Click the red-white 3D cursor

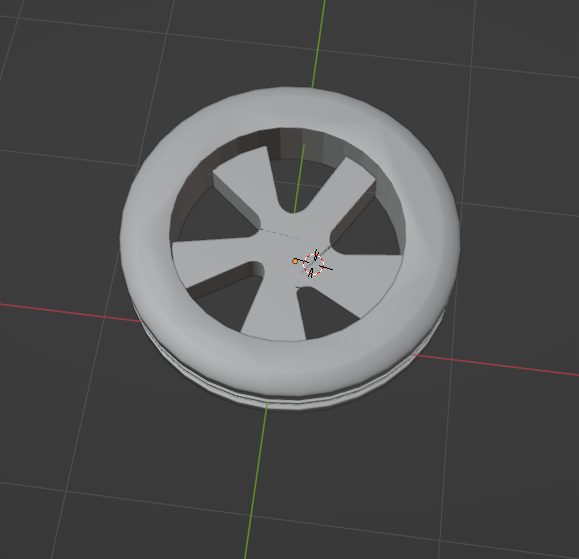[x=313, y=264]
